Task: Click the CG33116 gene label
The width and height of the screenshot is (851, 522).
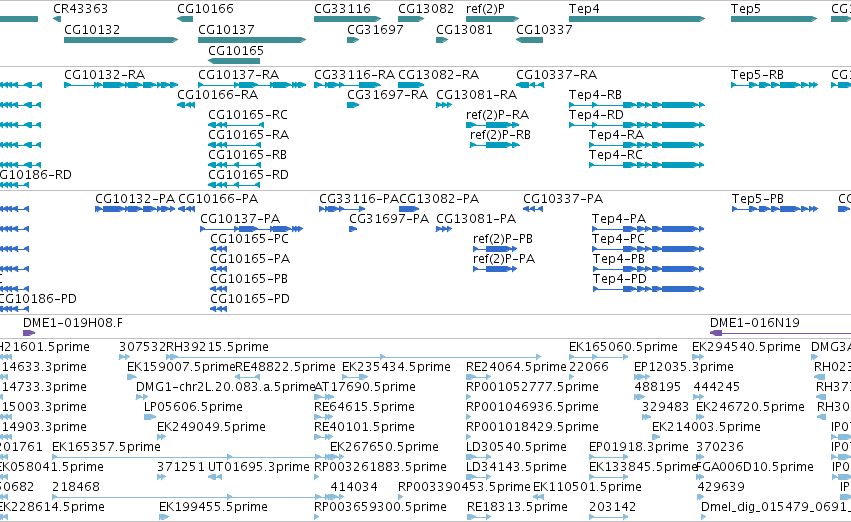Action: (342, 9)
